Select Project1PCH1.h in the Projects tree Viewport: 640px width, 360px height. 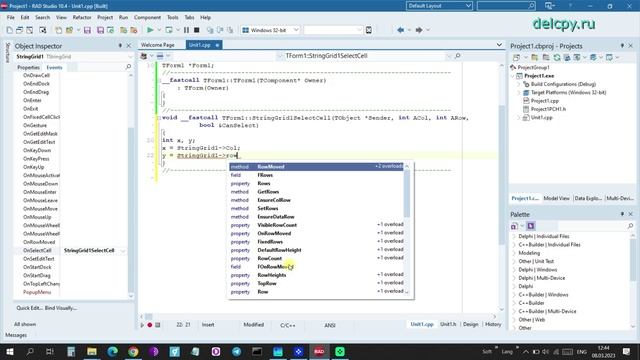point(548,109)
